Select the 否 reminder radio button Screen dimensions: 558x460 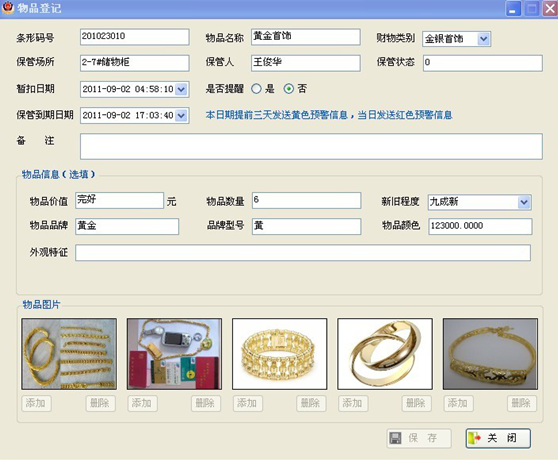coord(289,89)
